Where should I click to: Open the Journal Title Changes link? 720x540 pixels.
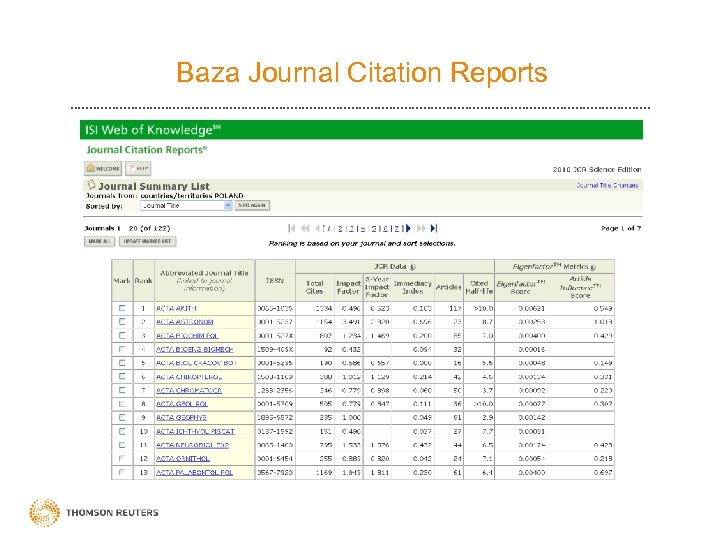pyautogui.click(x=607, y=186)
